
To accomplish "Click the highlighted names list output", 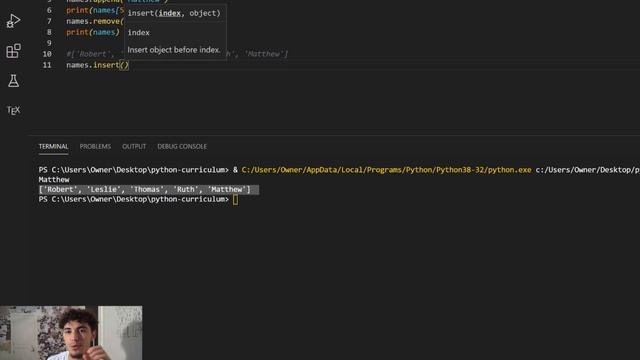I will pos(149,189).
